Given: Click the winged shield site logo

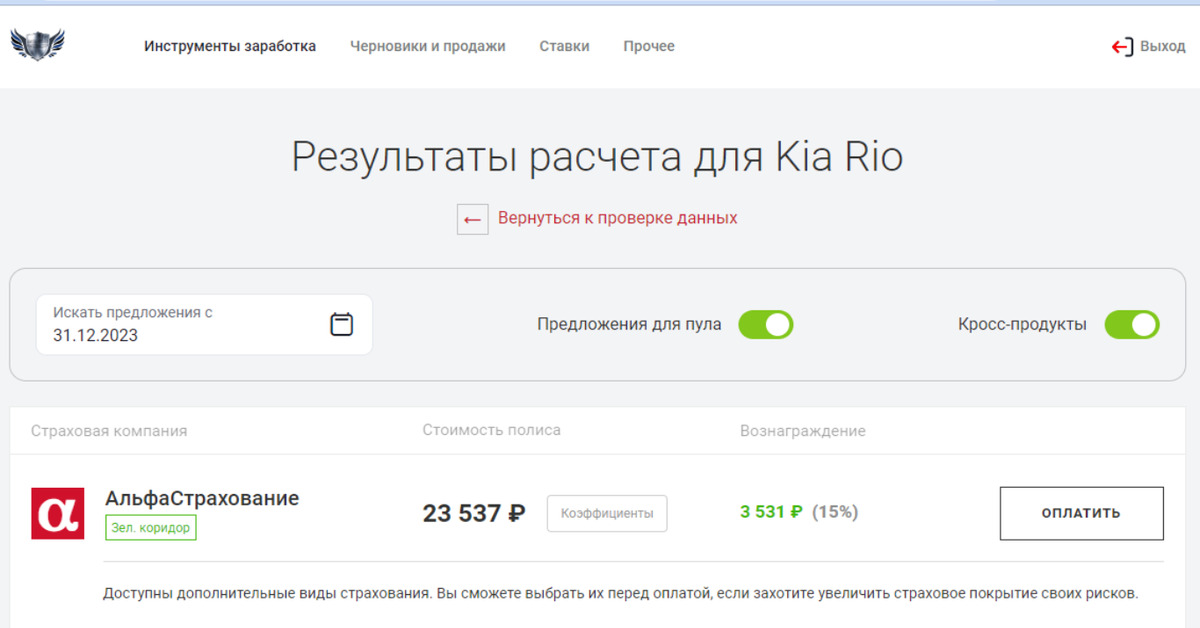Looking at the screenshot, I should point(38,45).
